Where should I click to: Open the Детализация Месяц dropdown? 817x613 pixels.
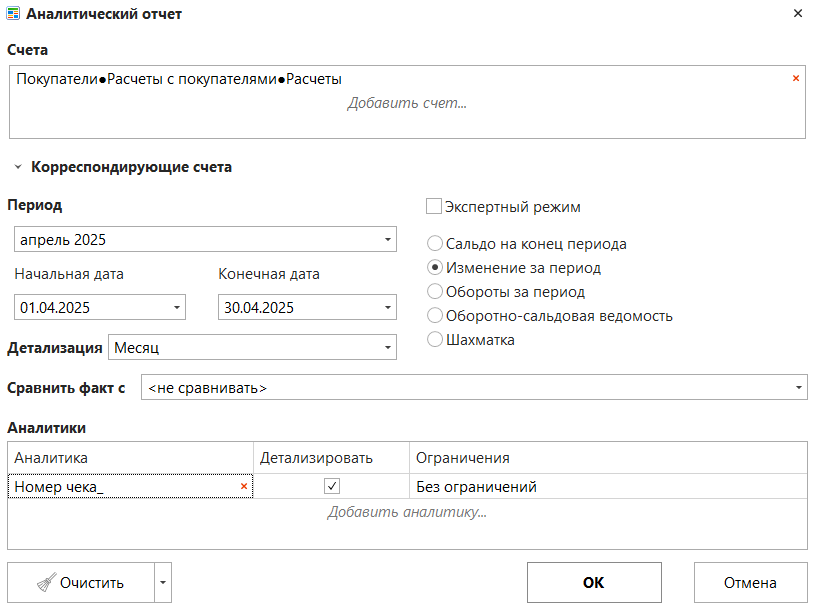pos(387,348)
